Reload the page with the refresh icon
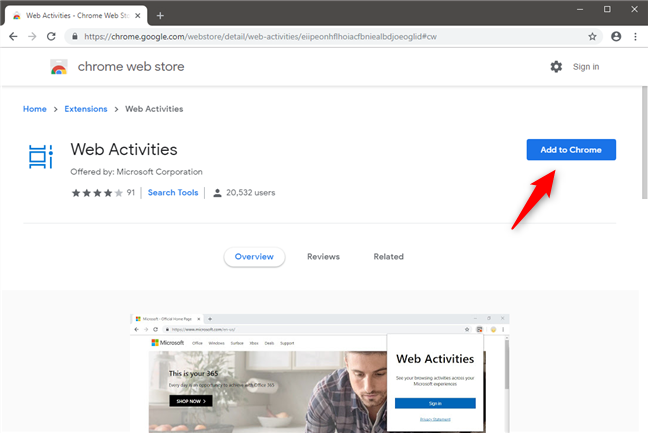Image resolution: width=648 pixels, height=433 pixels. coord(51,36)
